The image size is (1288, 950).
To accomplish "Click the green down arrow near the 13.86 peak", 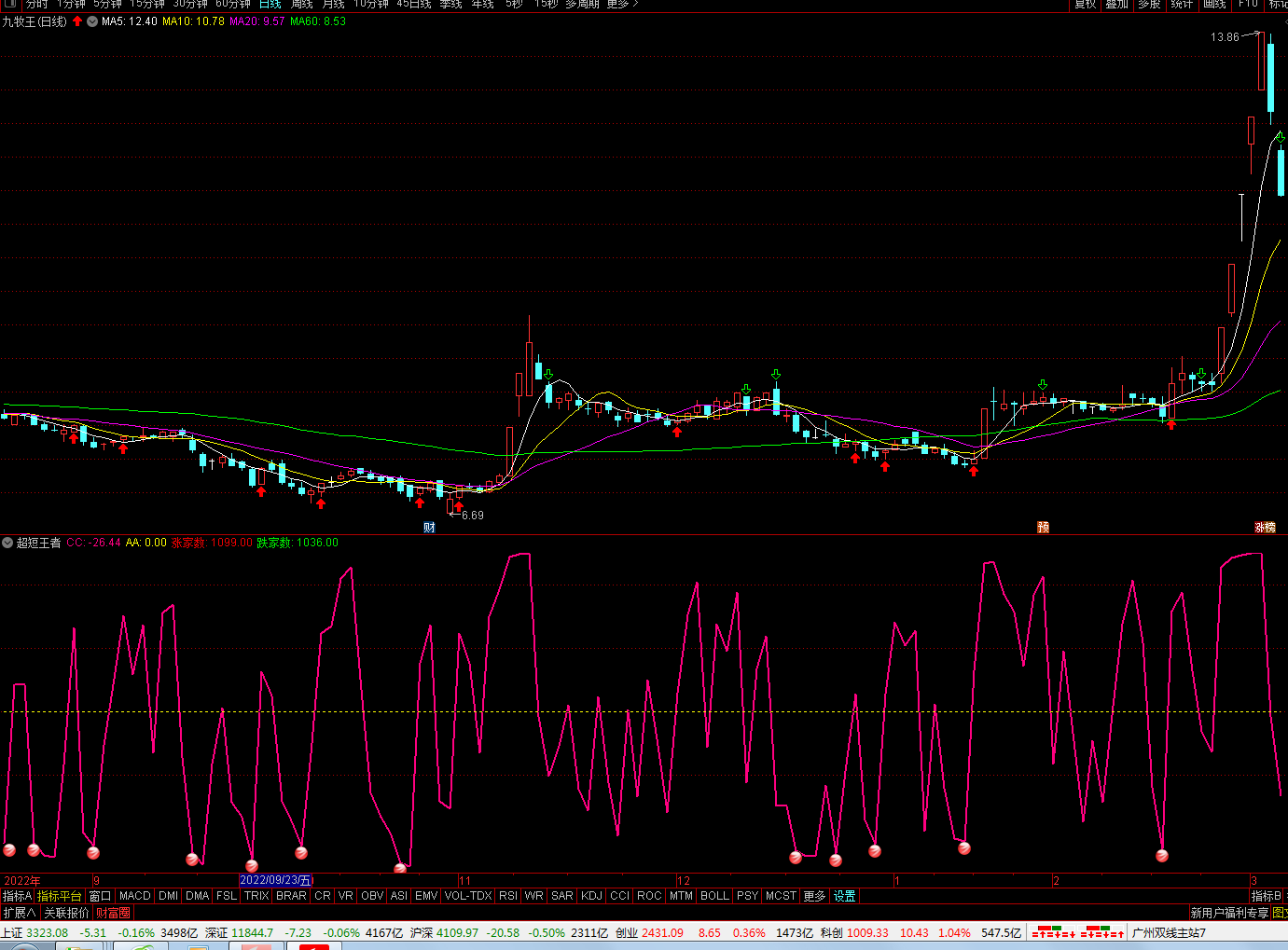I will tap(1281, 137).
